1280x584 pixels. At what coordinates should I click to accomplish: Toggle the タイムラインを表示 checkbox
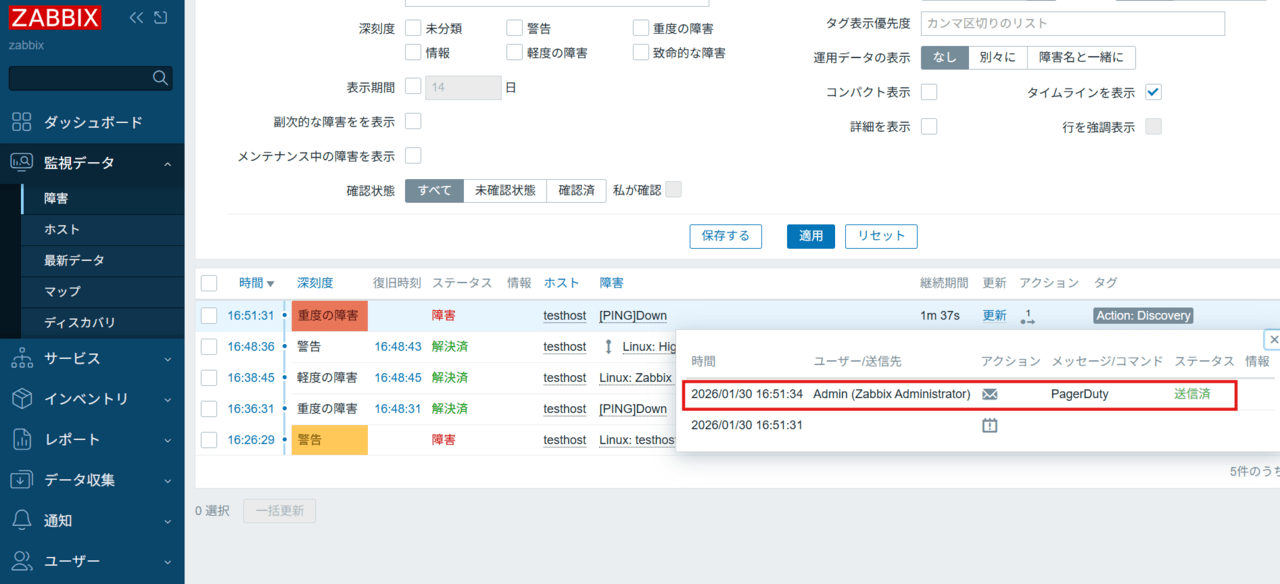tap(1153, 92)
